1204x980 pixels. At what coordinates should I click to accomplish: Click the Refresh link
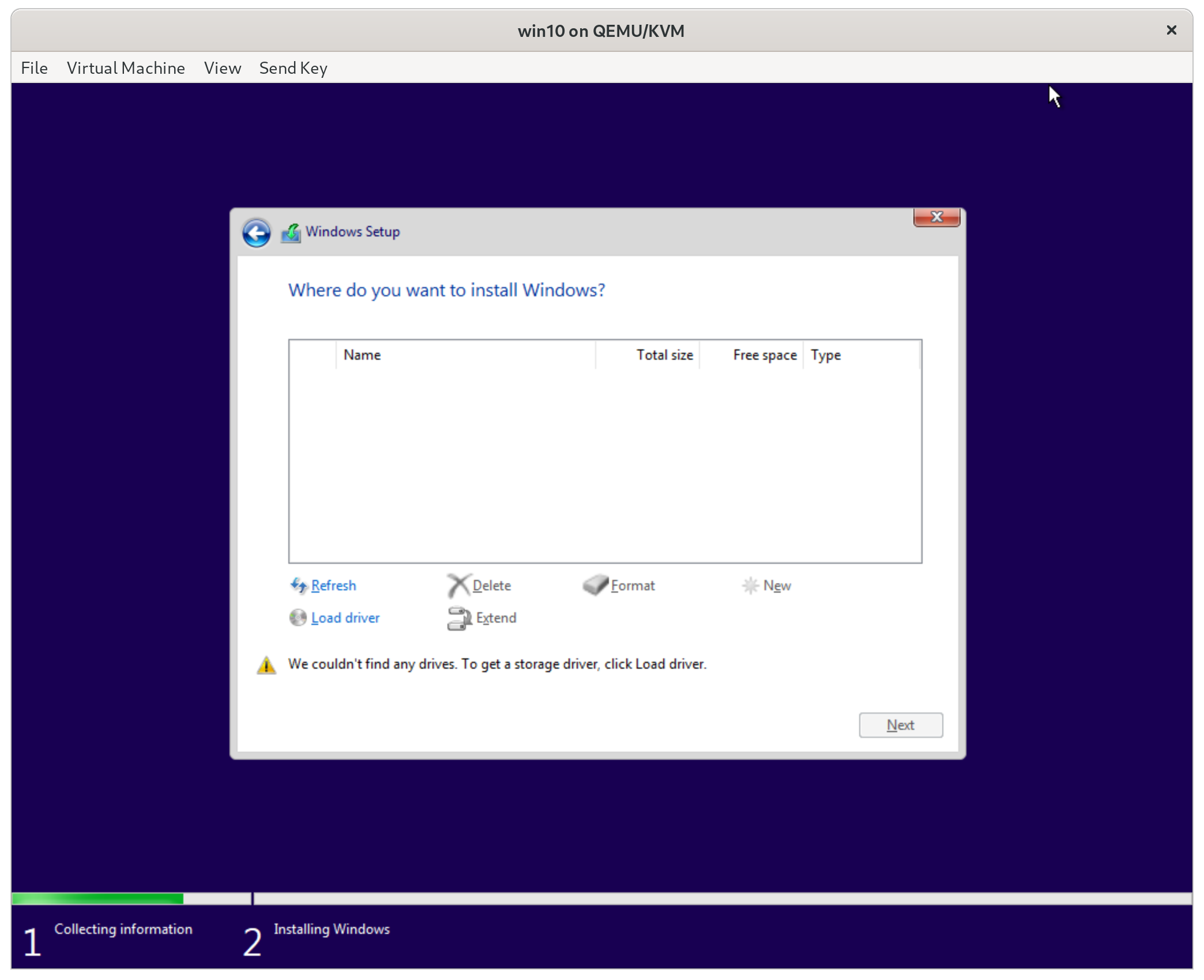[x=333, y=585]
